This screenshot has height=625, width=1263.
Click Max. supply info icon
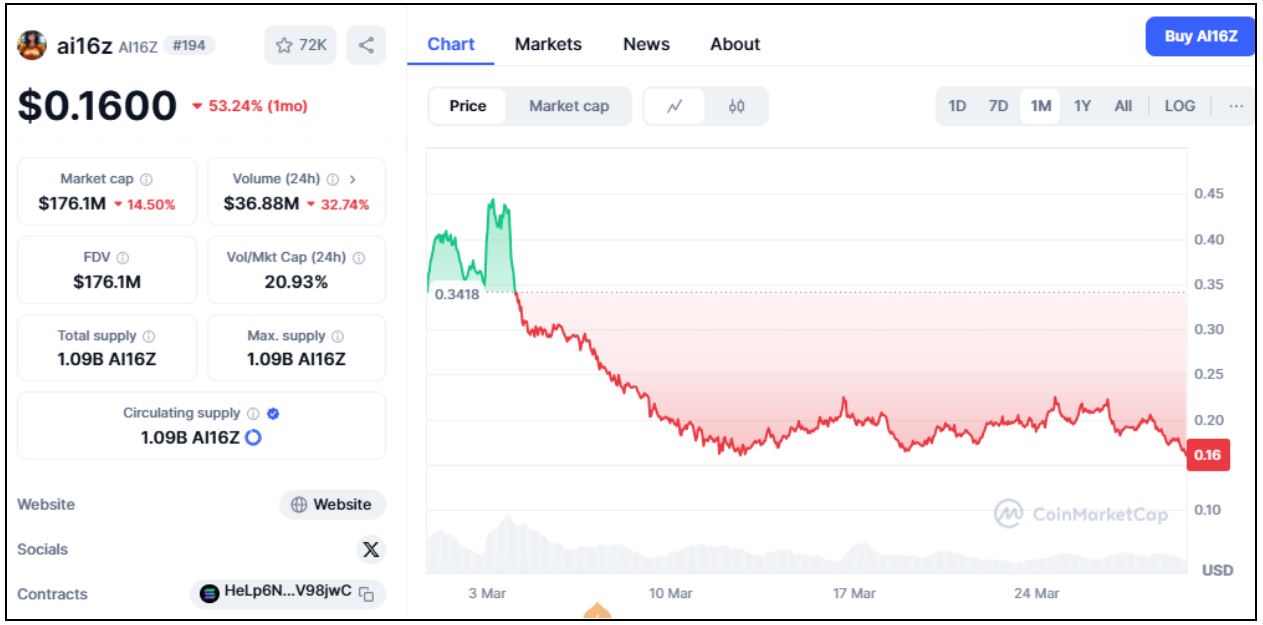tap(338, 336)
